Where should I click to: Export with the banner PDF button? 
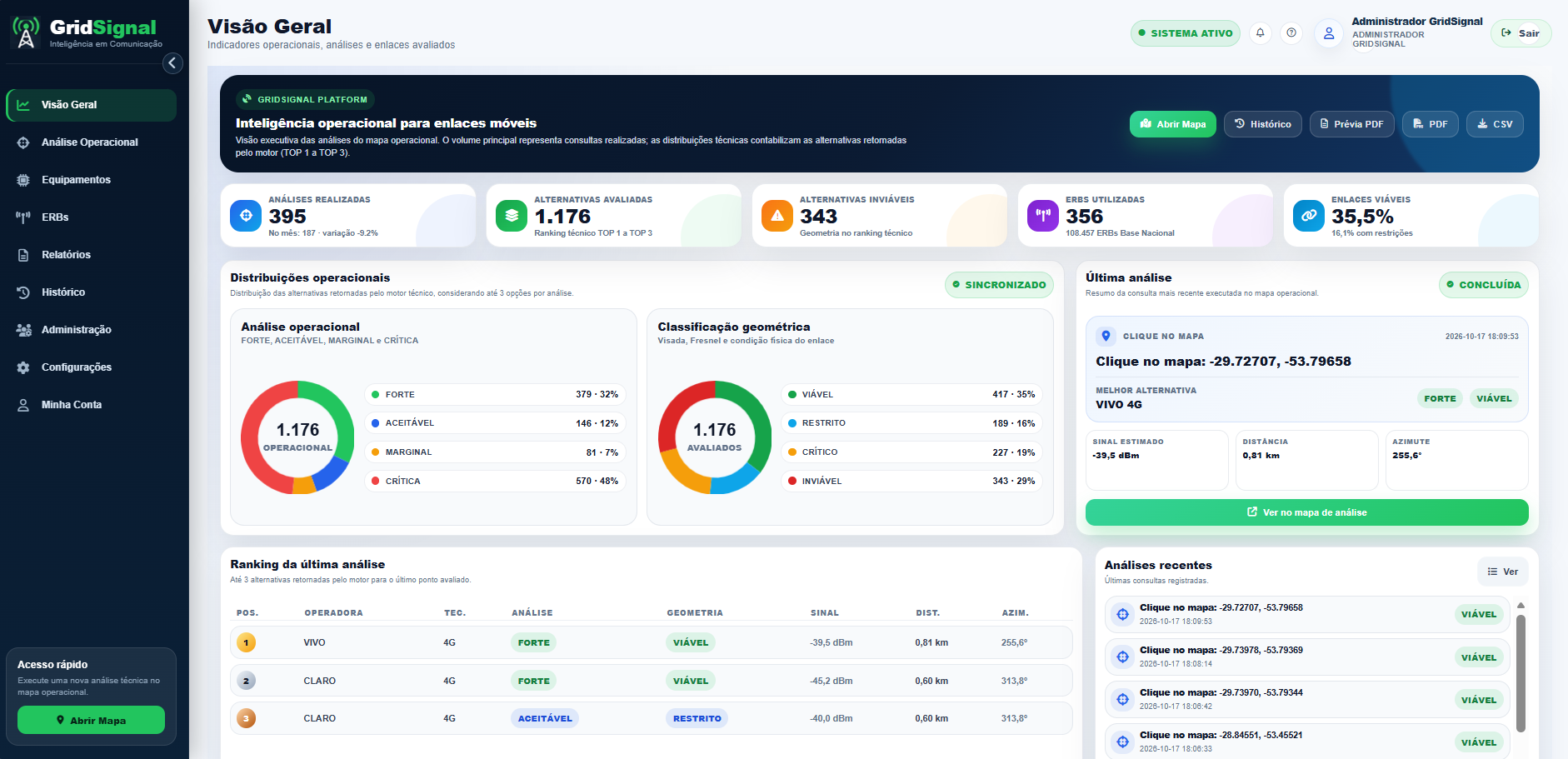pyautogui.click(x=1430, y=124)
